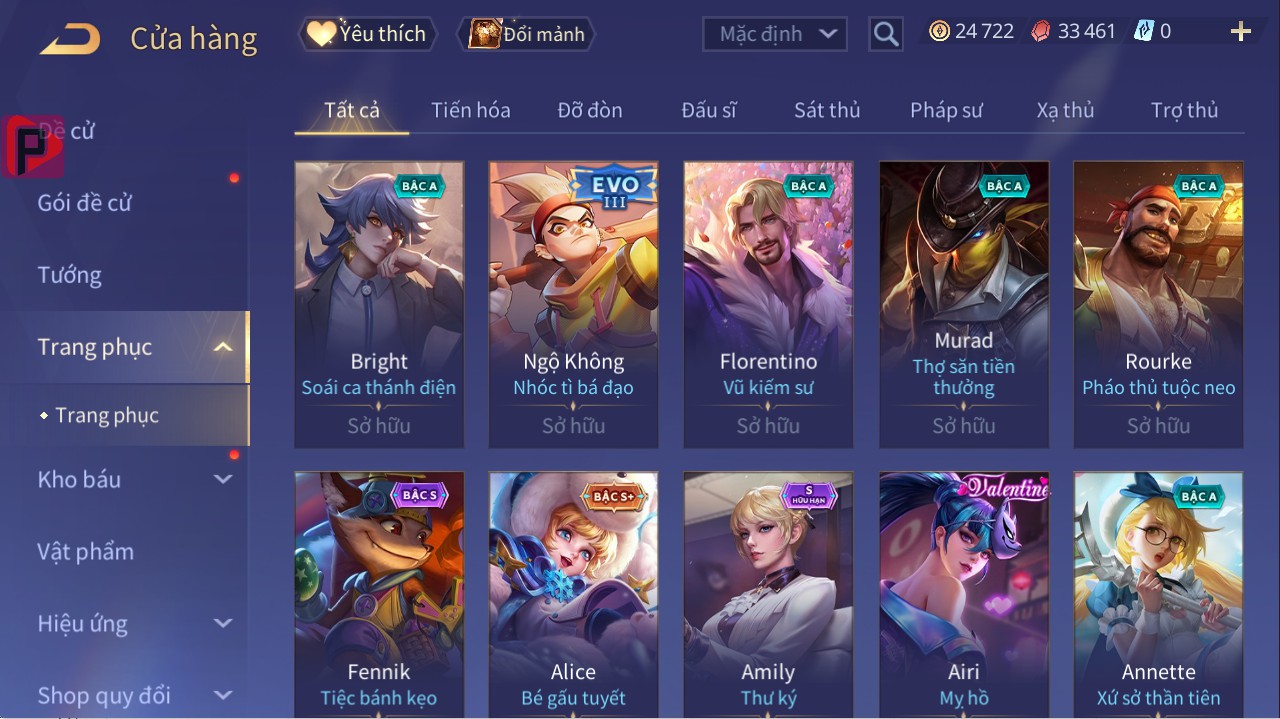The image size is (1280, 719).
Task: Click the heart icon on Yêu thích
Action: tap(321, 33)
